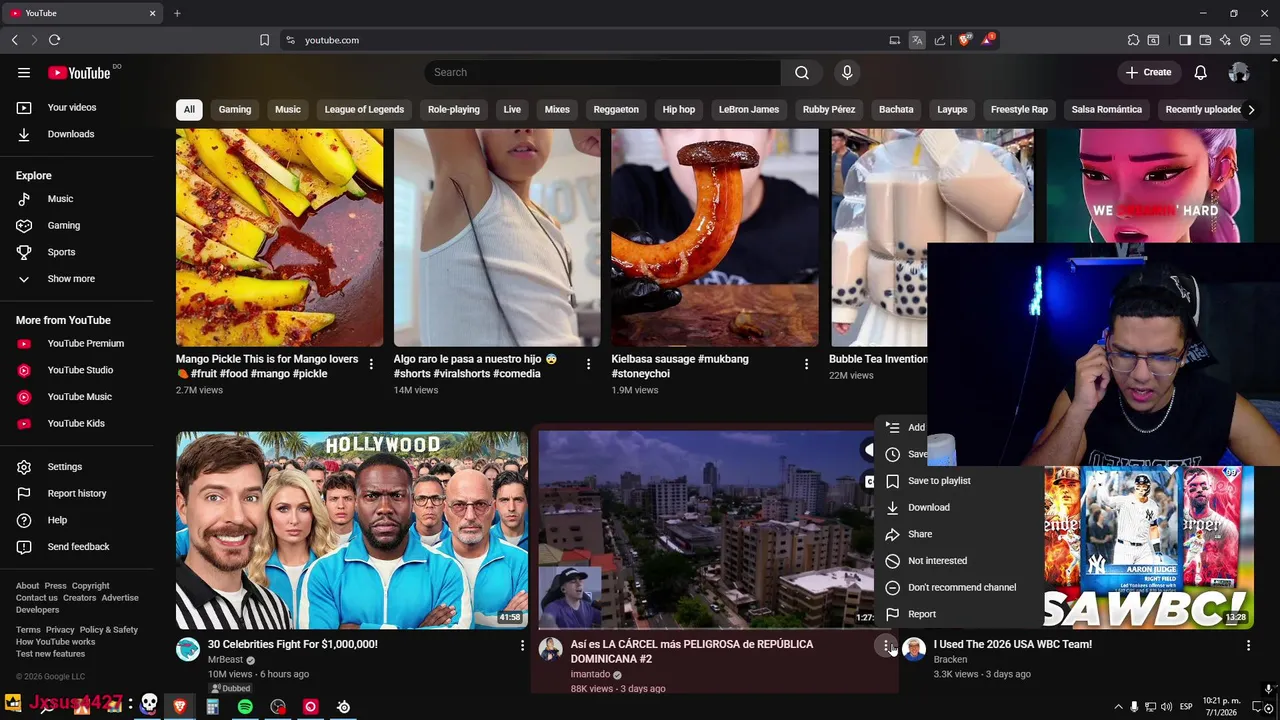1280x720 pixels.
Task: Select the Freestyle Rap chip
Action: tap(1019, 109)
